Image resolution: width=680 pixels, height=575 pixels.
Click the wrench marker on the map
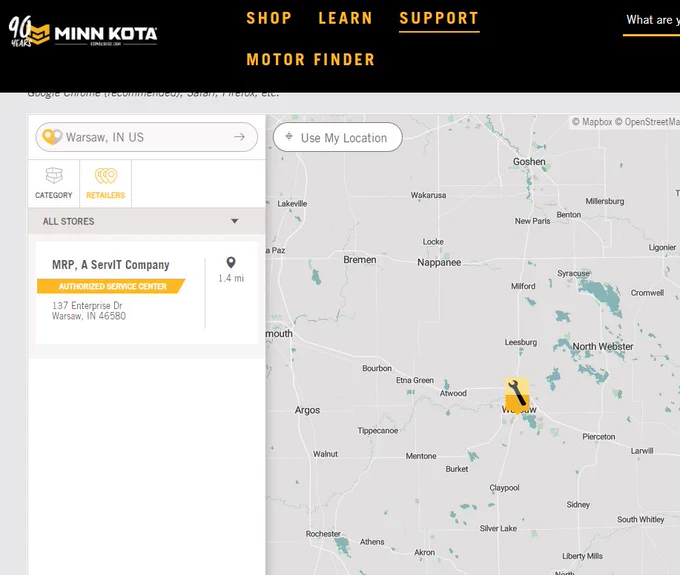tap(517, 395)
